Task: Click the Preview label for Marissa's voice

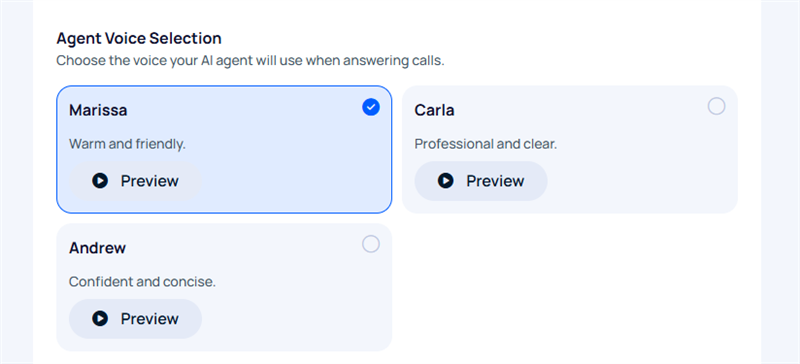Action: click(x=149, y=181)
